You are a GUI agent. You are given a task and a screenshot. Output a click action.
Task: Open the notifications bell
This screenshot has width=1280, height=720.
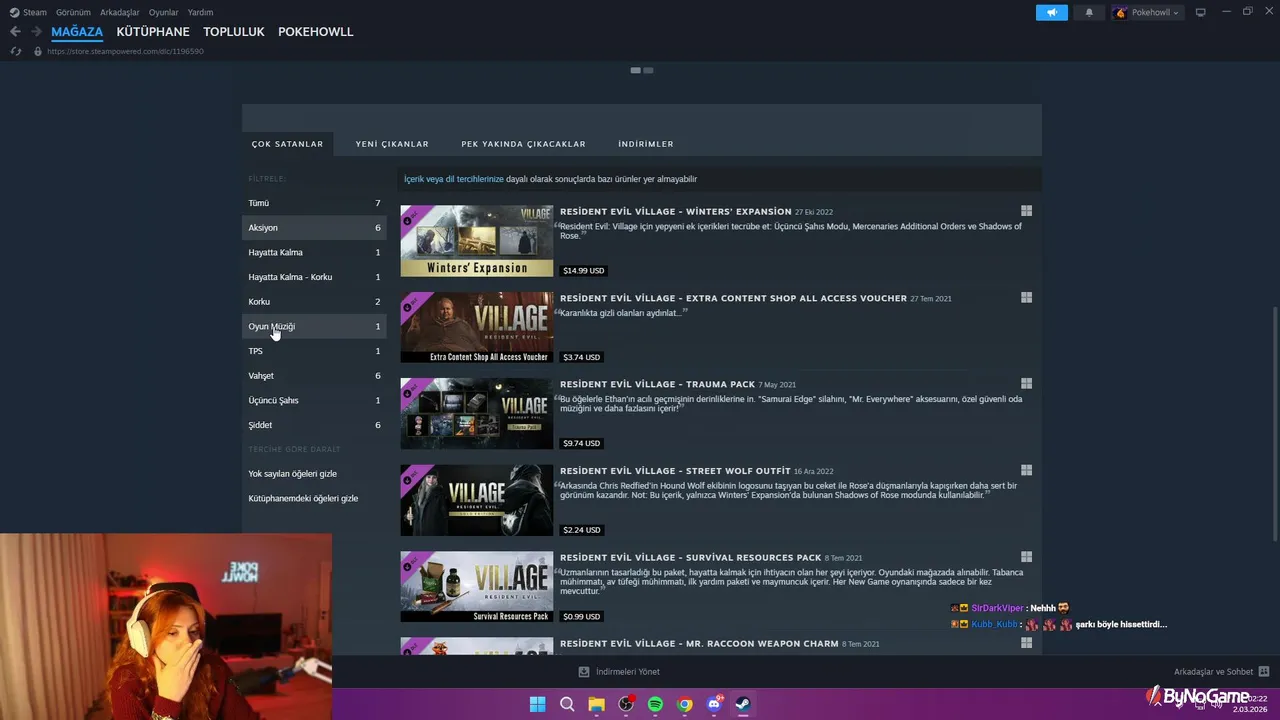coord(1089,12)
